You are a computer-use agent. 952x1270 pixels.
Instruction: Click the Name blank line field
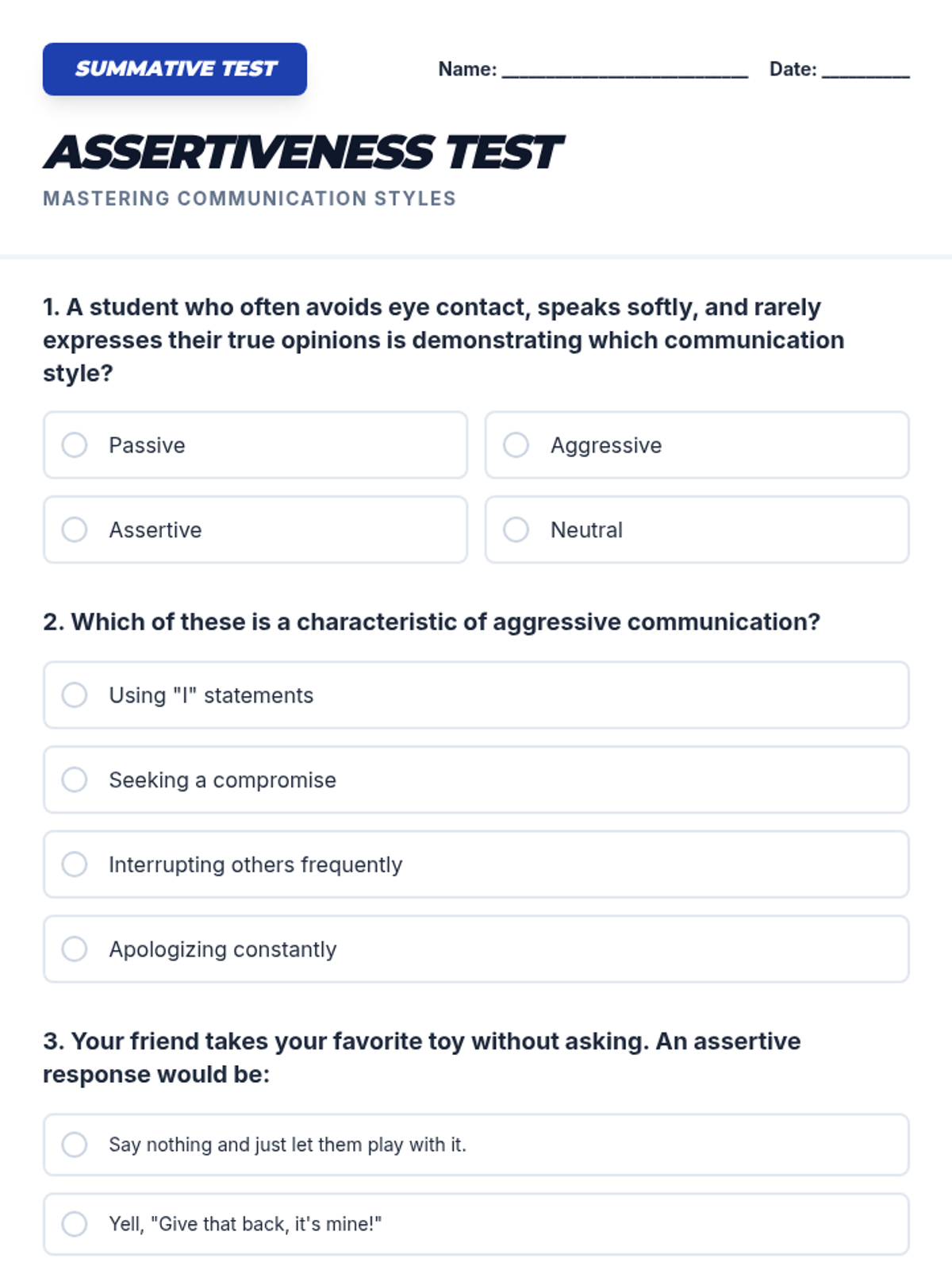point(625,70)
